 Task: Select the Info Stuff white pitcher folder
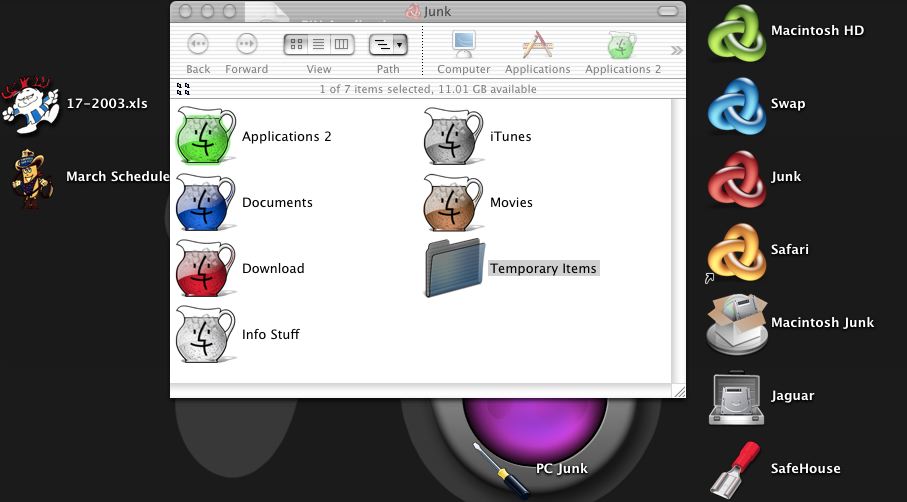tap(205, 334)
